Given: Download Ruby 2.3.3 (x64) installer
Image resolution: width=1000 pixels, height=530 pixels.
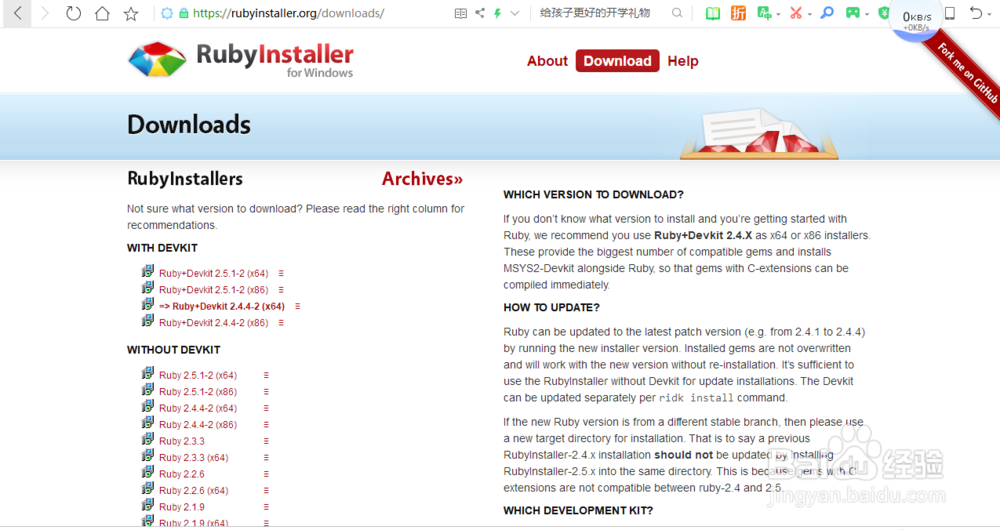Looking at the screenshot, I should 193,458.
